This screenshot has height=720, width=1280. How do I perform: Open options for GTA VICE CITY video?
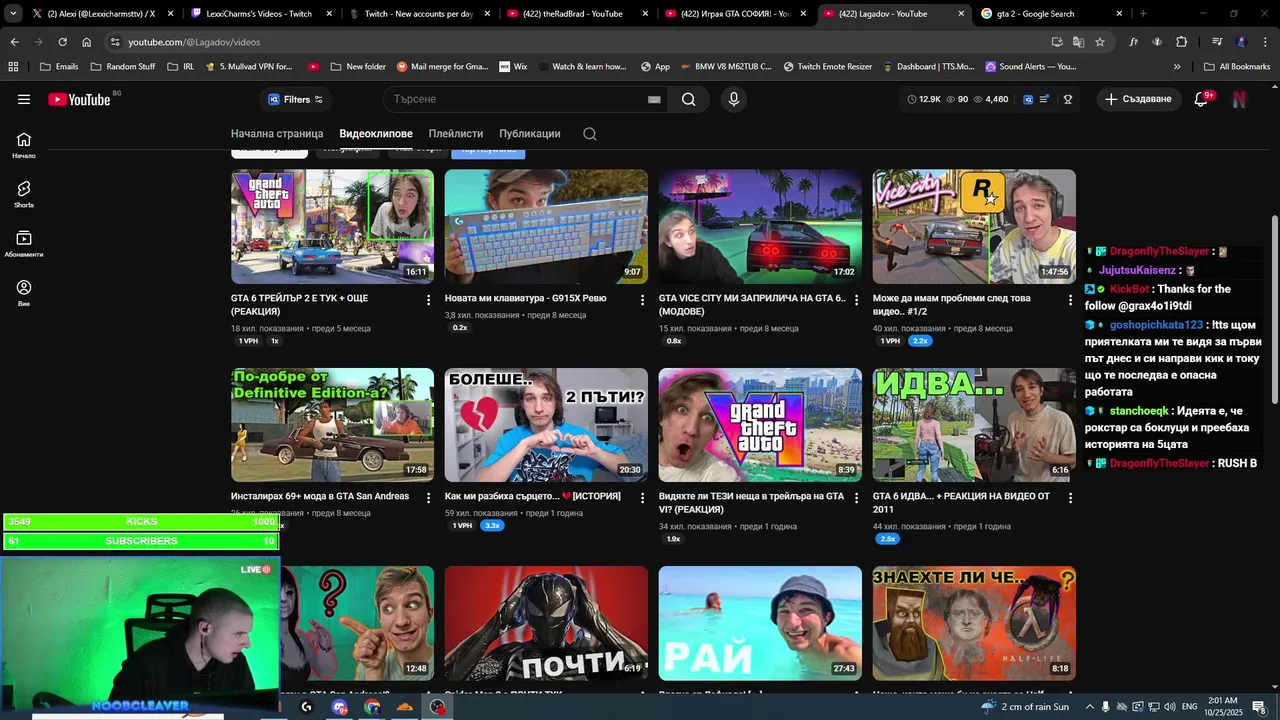tap(857, 300)
